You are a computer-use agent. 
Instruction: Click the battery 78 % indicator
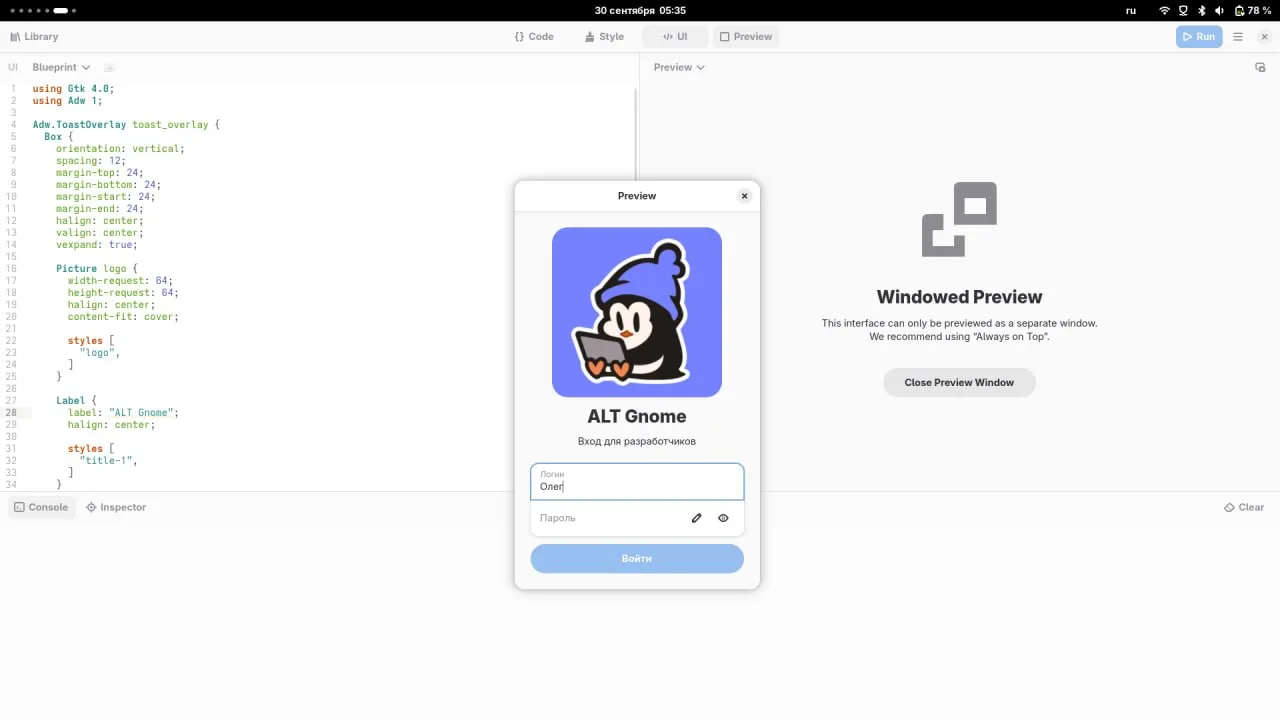(x=1253, y=10)
